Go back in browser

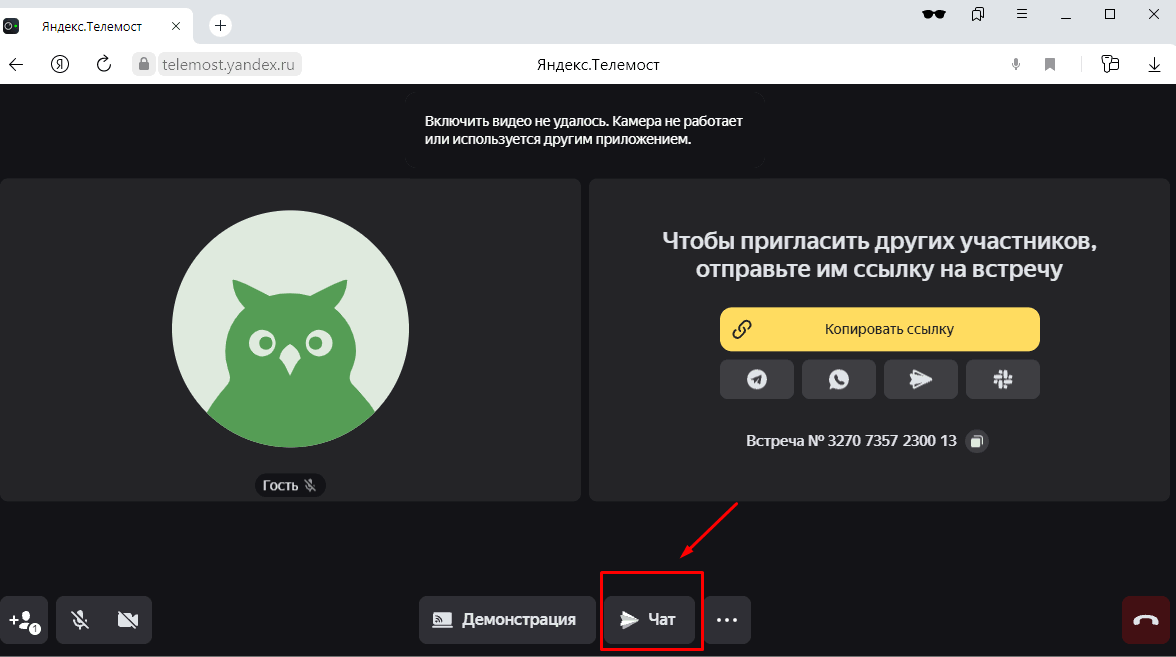click(x=16, y=64)
